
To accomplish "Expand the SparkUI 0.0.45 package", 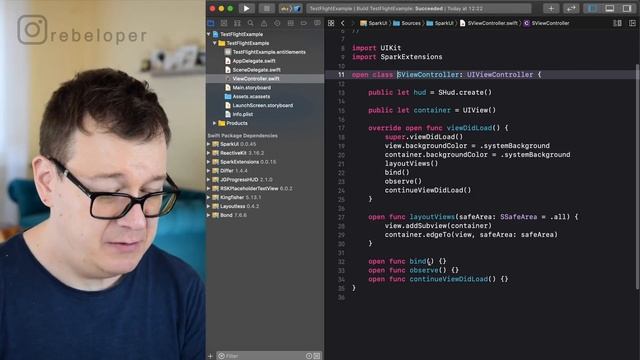I will pyautogui.click(x=209, y=144).
